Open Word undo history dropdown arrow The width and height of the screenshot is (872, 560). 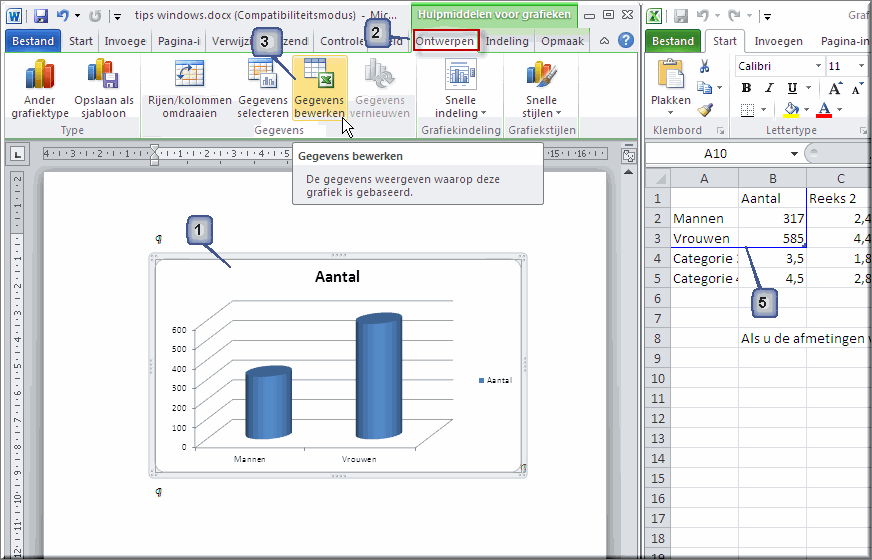pos(77,16)
